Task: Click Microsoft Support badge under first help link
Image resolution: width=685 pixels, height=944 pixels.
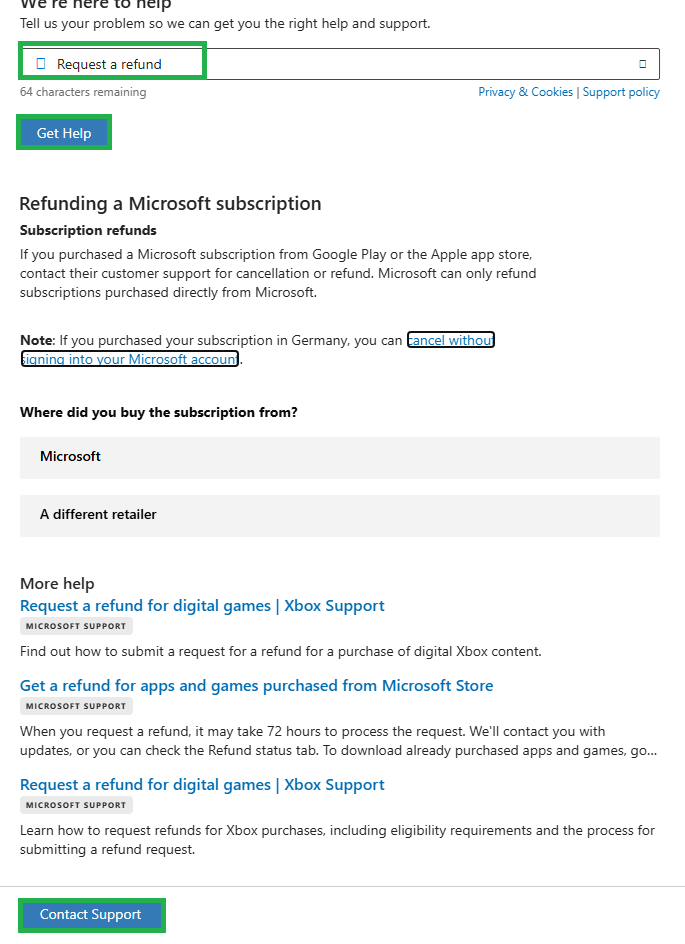Action: click(x=76, y=626)
